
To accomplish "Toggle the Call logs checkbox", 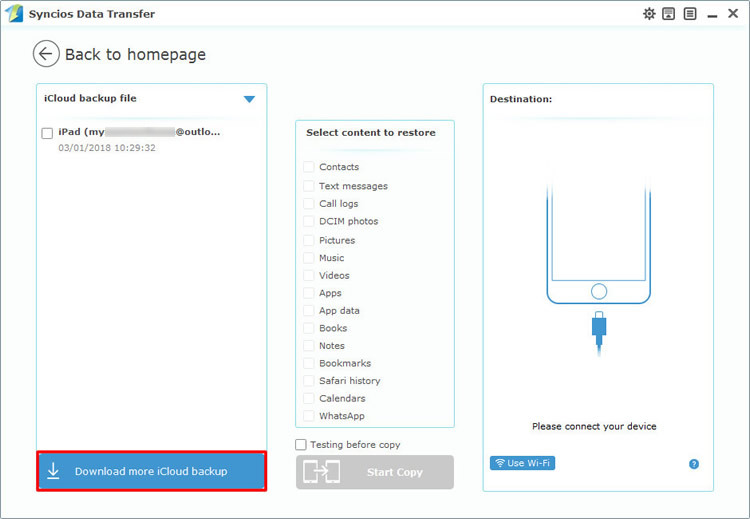I will point(309,204).
